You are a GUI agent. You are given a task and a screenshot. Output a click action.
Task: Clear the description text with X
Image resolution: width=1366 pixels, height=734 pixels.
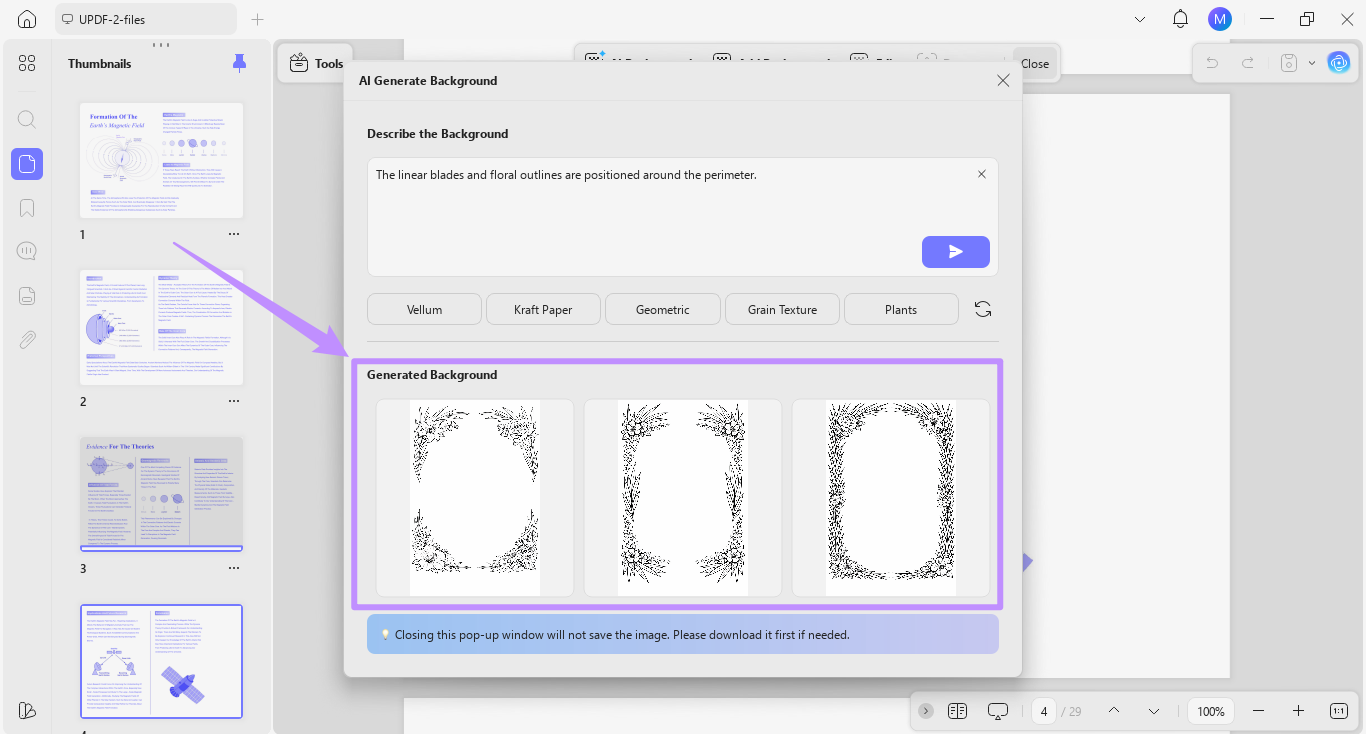point(981,174)
